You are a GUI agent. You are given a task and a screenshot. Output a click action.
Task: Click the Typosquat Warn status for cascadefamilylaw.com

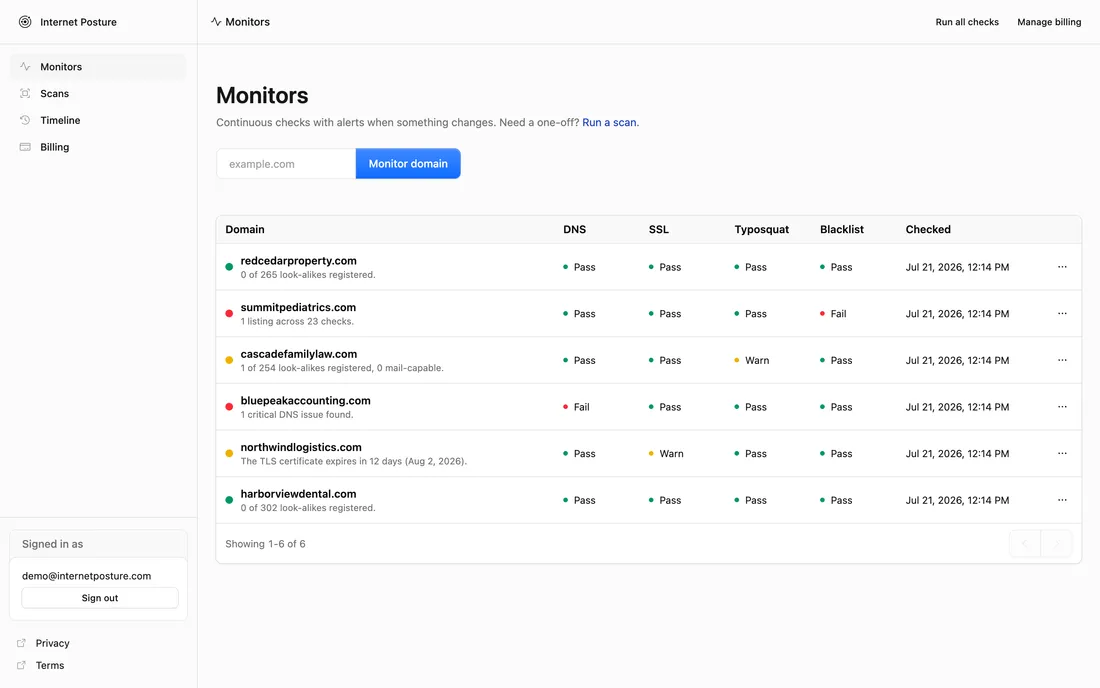tap(751, 360)
